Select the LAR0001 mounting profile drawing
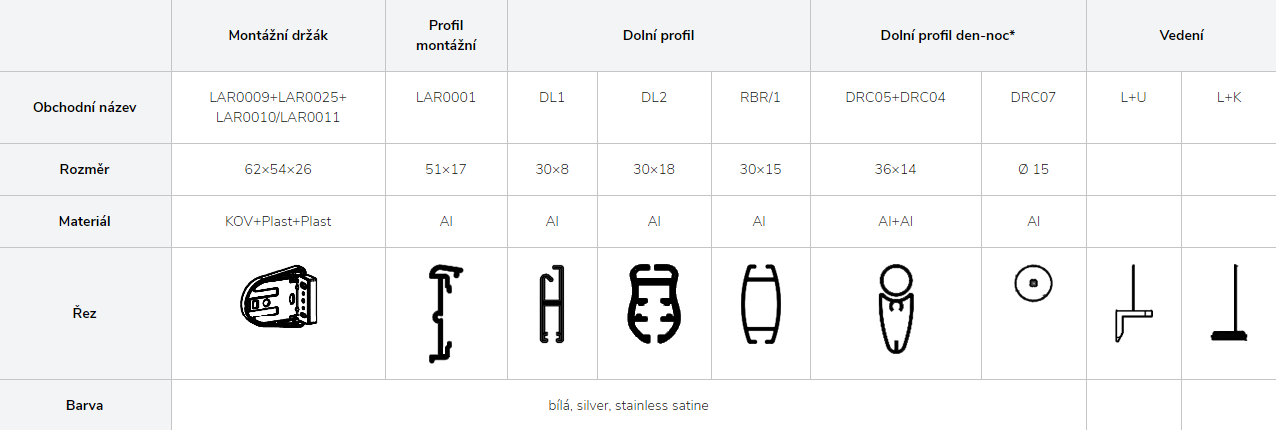 (x=446, y=313)
